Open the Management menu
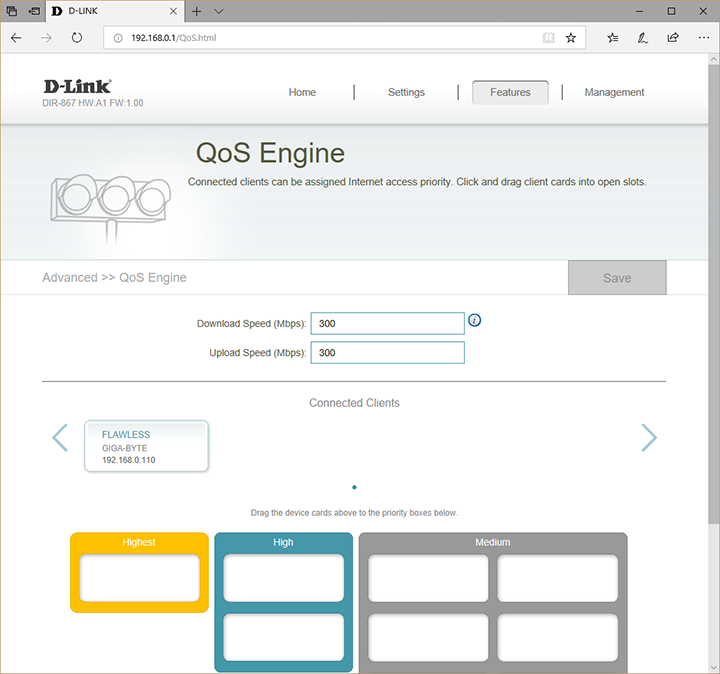720x674 pixels. [614, 92]
